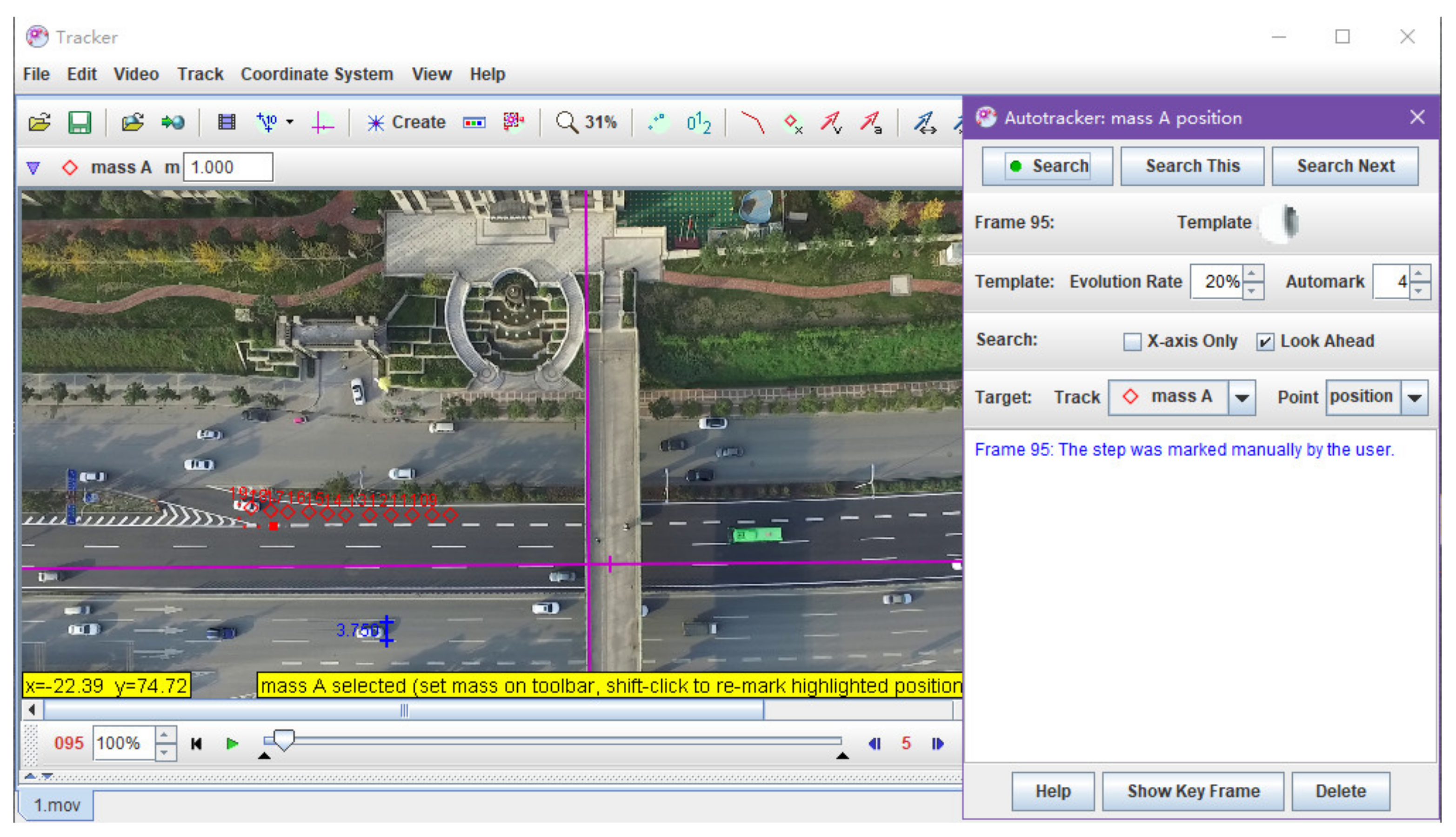This screenshot has width=1456, height=837.
Task: Open the clip settings filmstrip icon
Action: [227, 122]
